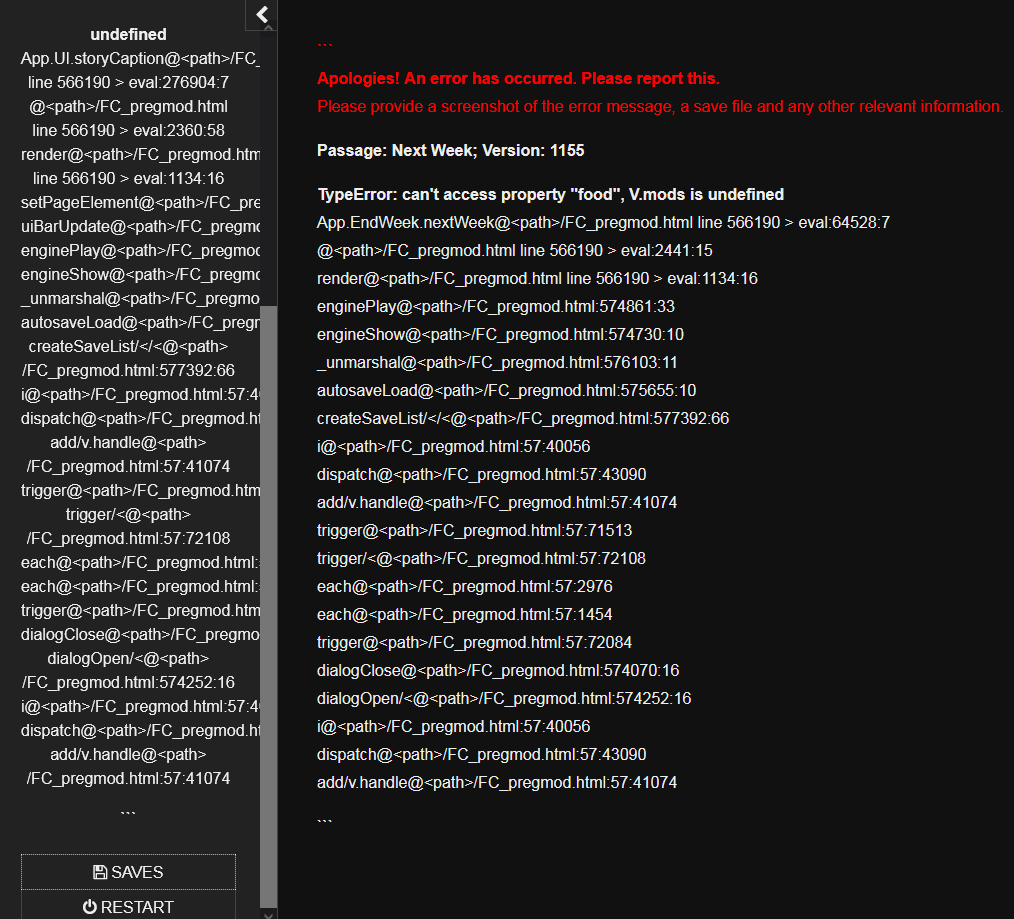The image size is (1014, 919).
Task: Click the "undefined" heading in the sidebar
Action: (128, 34)
